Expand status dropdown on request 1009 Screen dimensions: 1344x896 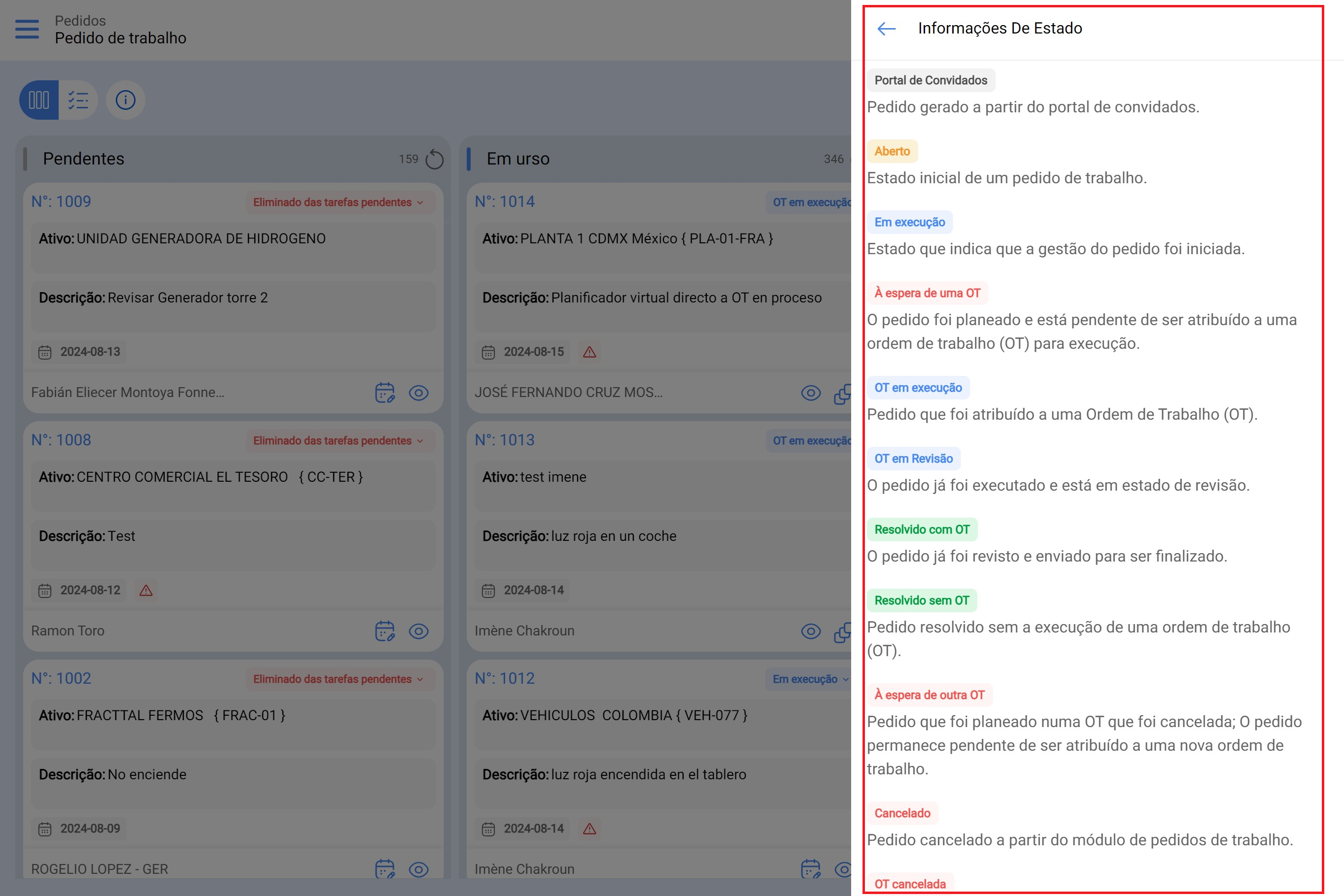340,202
